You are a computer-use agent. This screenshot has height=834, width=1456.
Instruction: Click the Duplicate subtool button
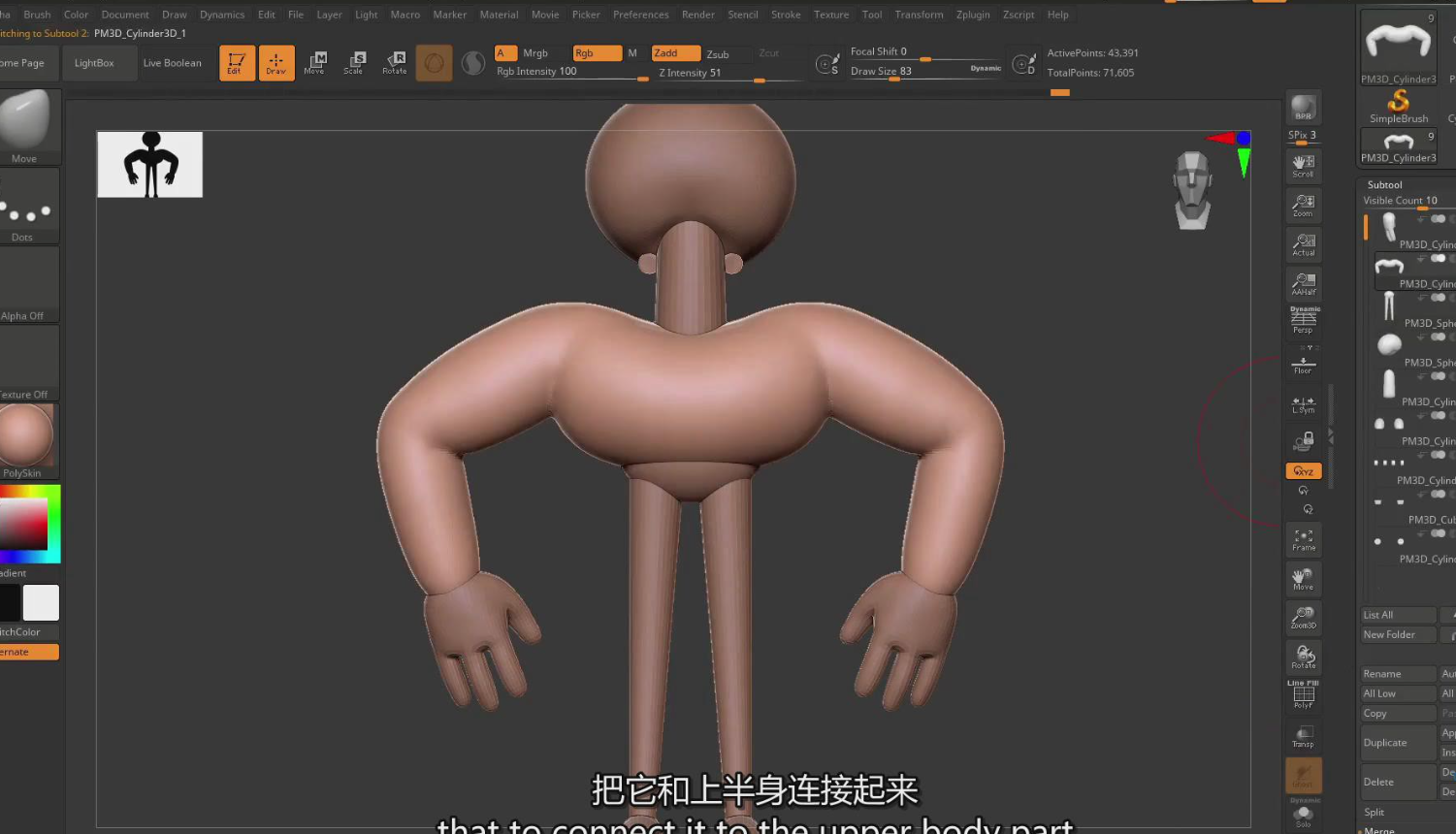coord(1397,743)
